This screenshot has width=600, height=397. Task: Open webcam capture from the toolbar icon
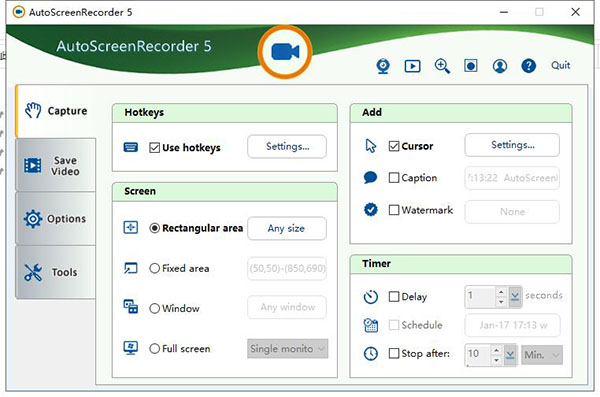point(383,66)
